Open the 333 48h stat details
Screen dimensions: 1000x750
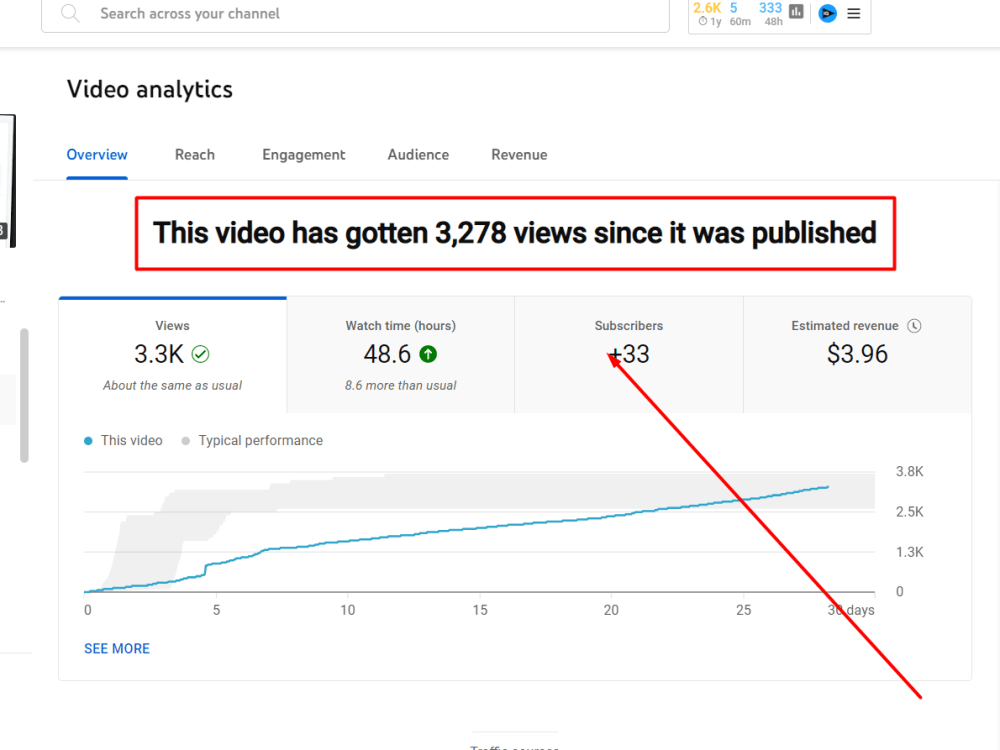pos(770,13)
